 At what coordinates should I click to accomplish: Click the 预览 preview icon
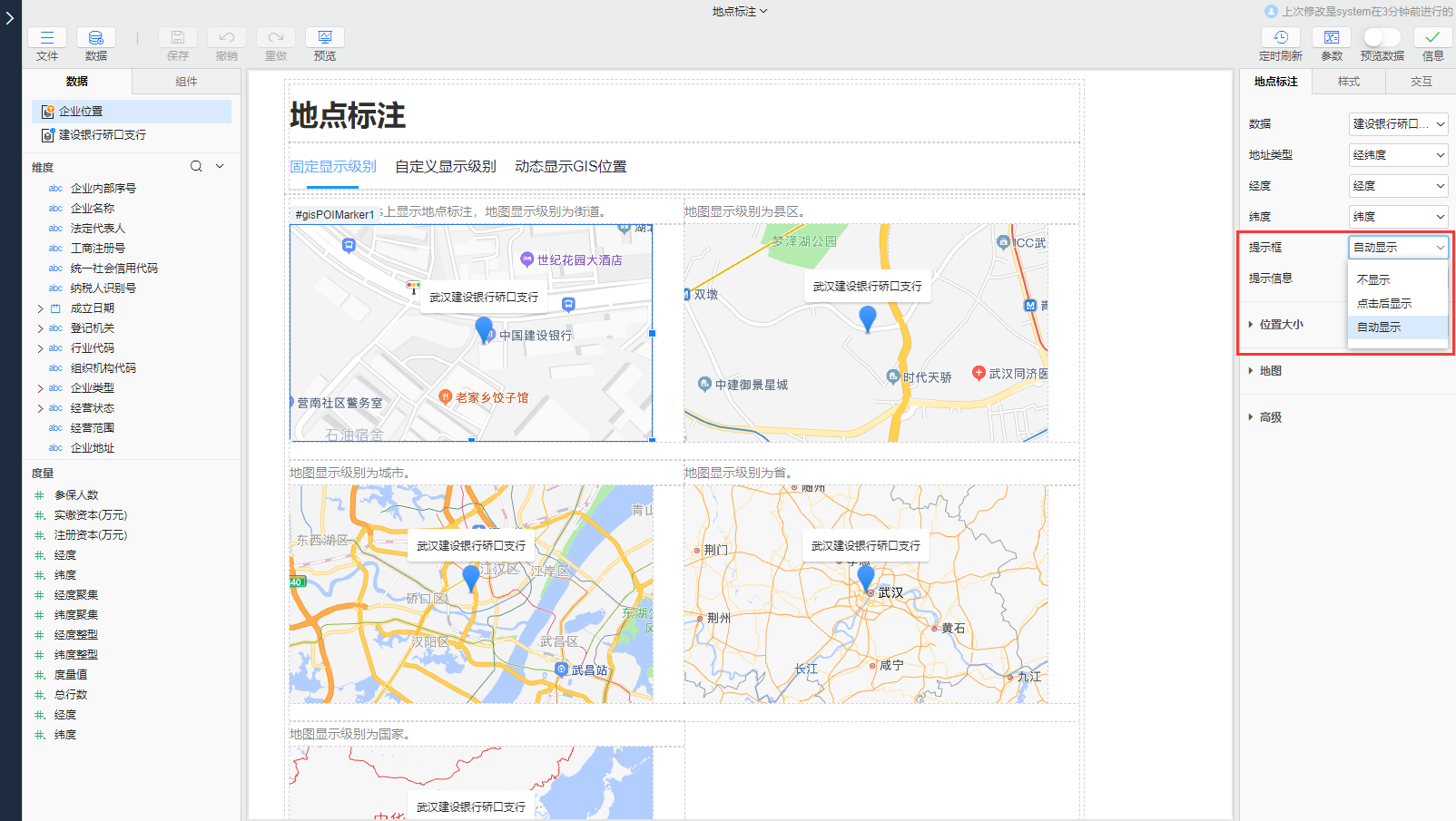(325, 37)
